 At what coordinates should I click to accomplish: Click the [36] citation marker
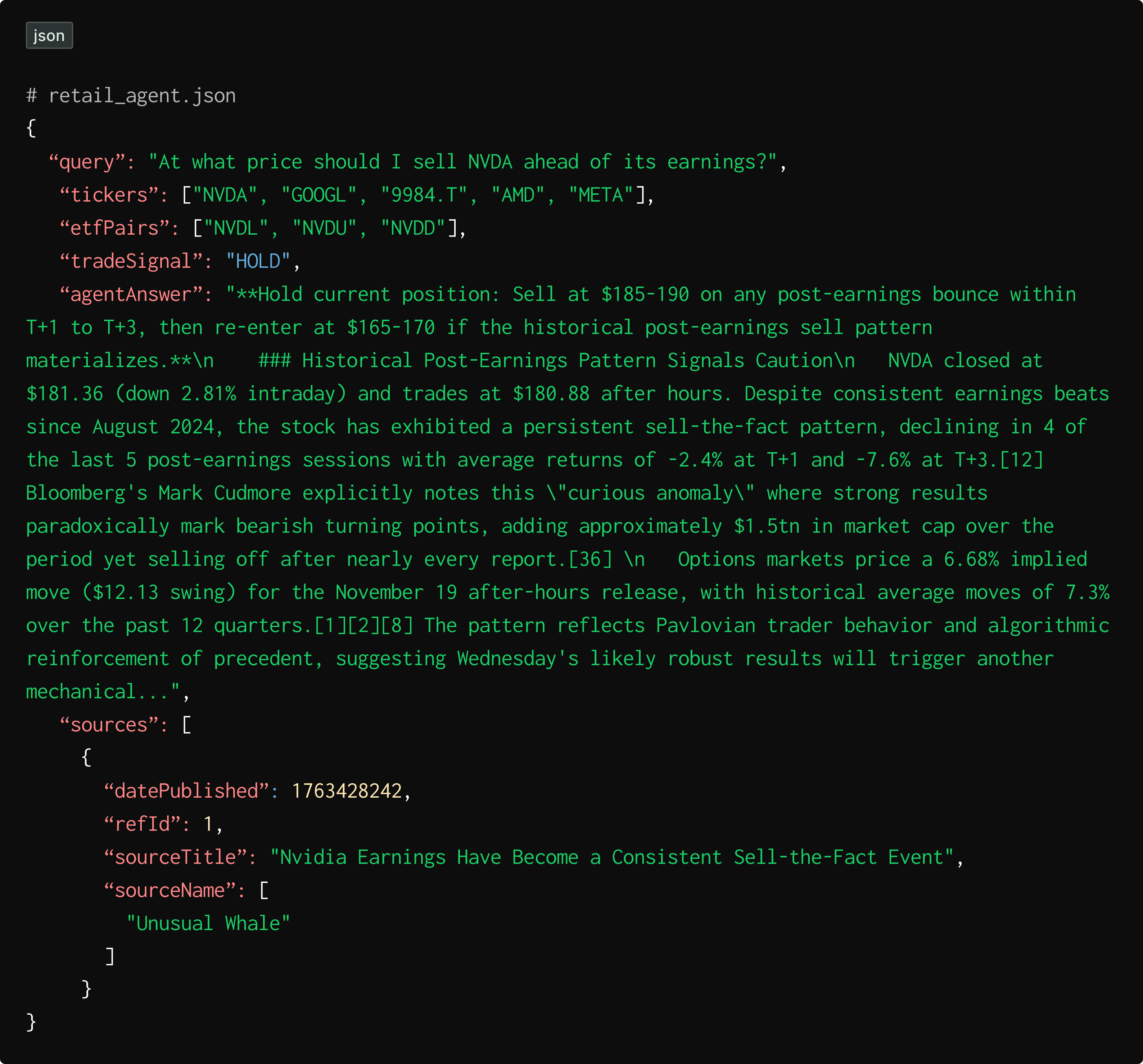point(590,559)
